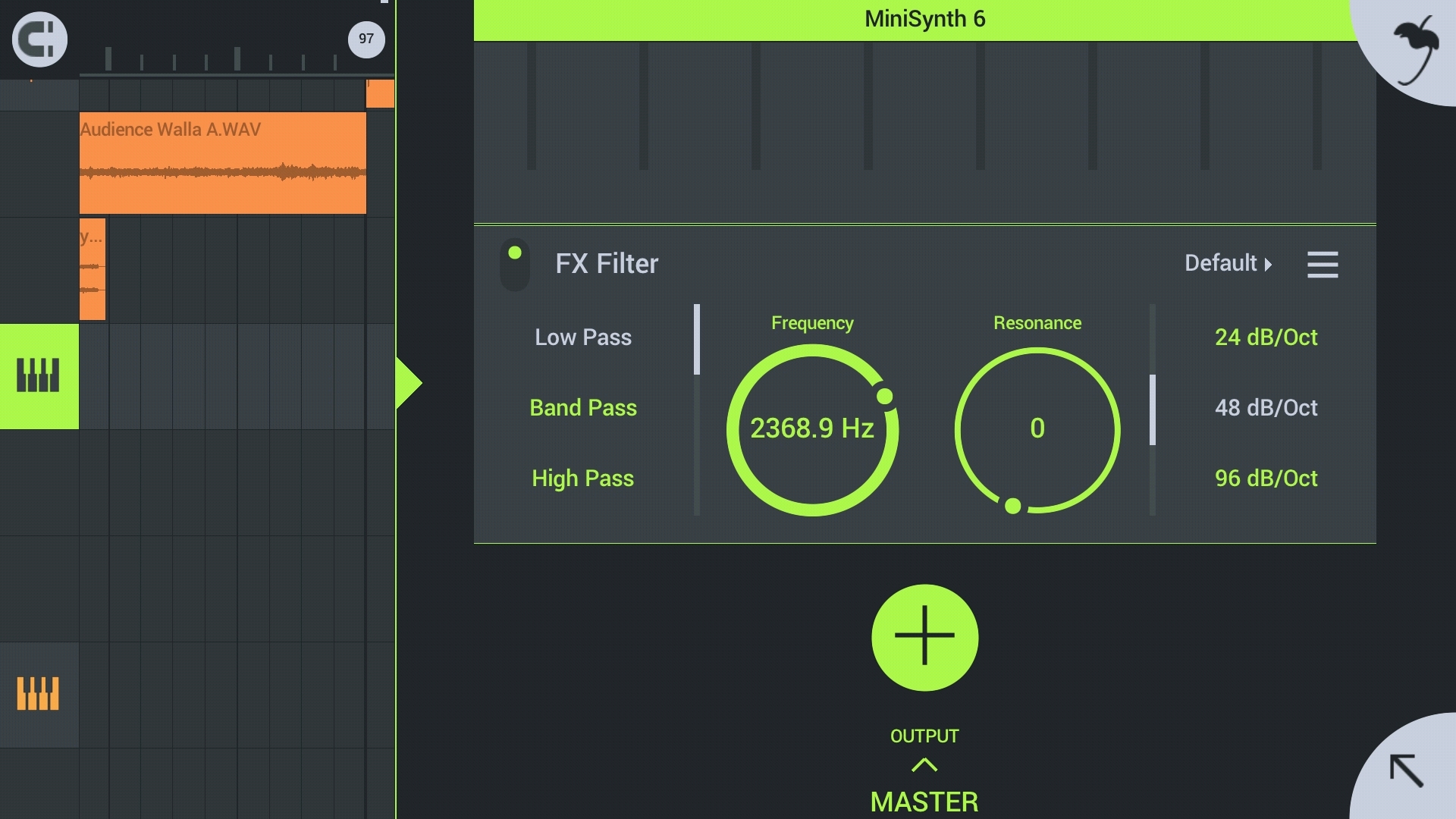Click the MASTER routing label

(924, 802)
